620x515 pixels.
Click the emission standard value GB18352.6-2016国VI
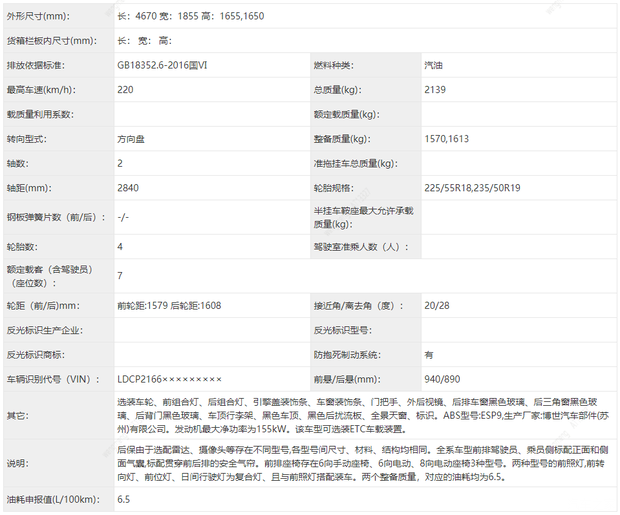pos(168,65)
